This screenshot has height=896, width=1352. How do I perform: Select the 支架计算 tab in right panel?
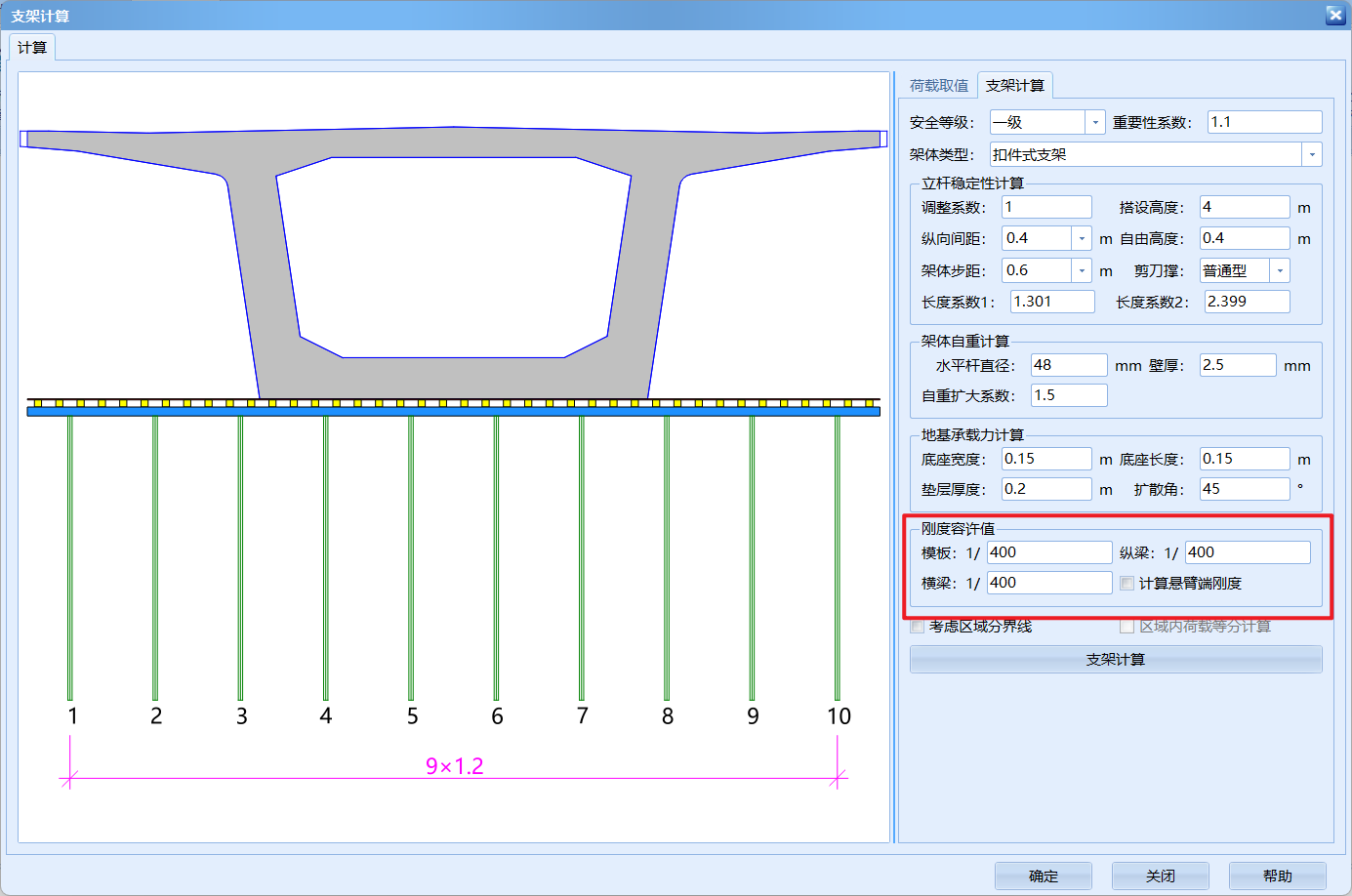tap(1014, 86)
